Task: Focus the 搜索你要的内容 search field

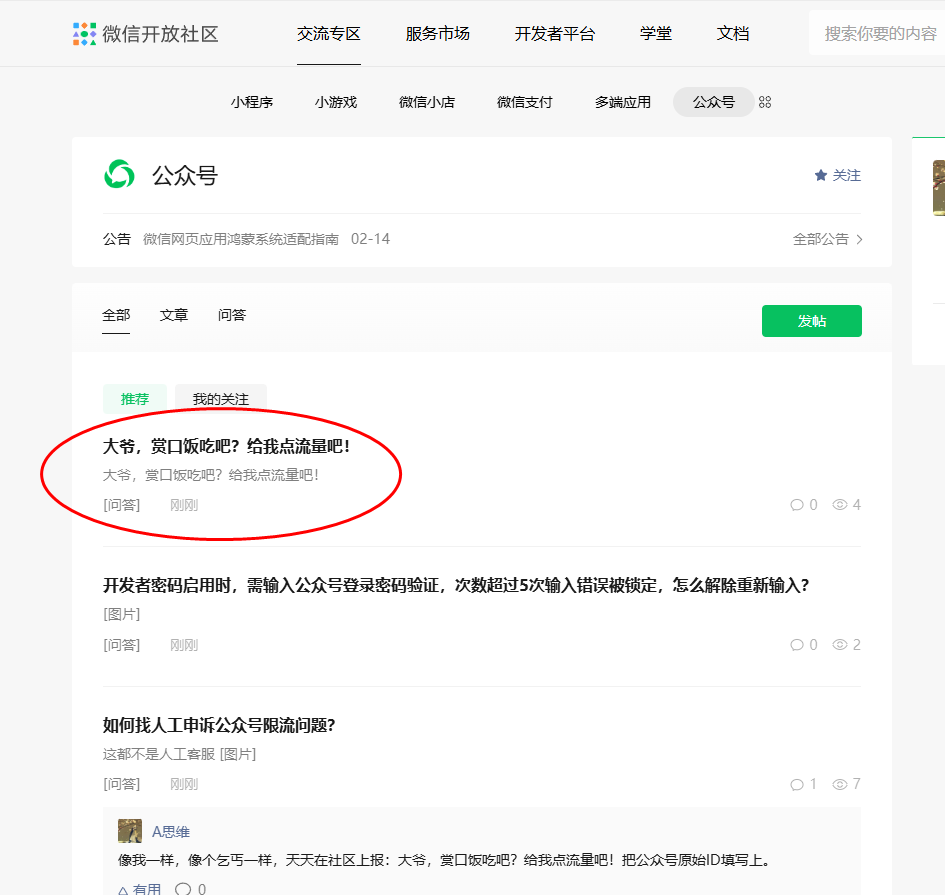Action: pyautogui.click(x=877, y=34)
